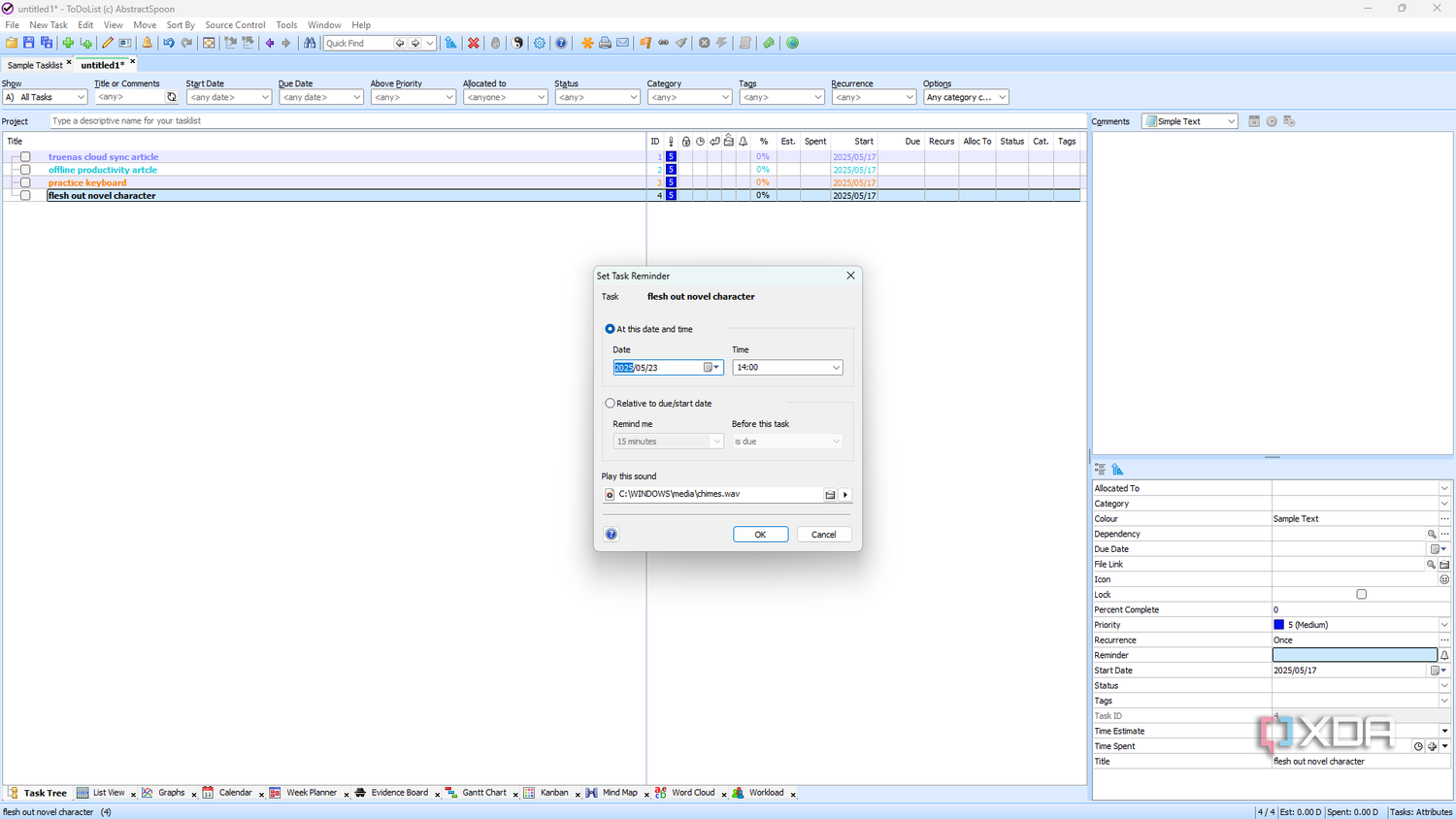Open the reminder Date calendar picker
The image size is (1456, 819).
(x=711, y=368)
